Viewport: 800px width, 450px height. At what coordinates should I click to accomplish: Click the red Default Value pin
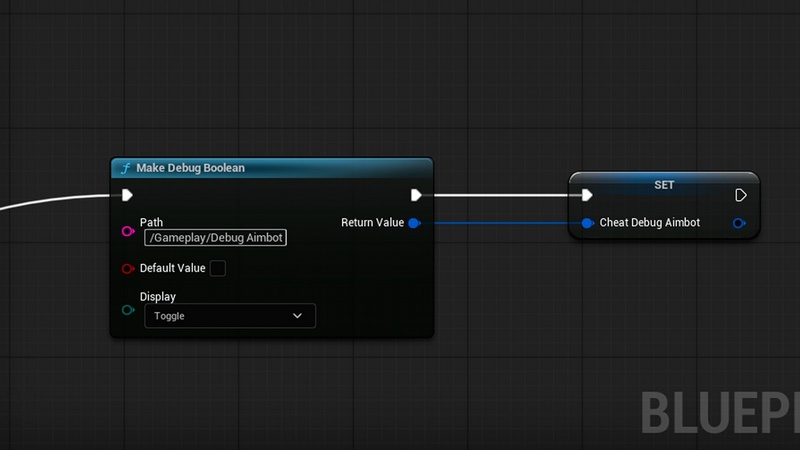[127, 268]
